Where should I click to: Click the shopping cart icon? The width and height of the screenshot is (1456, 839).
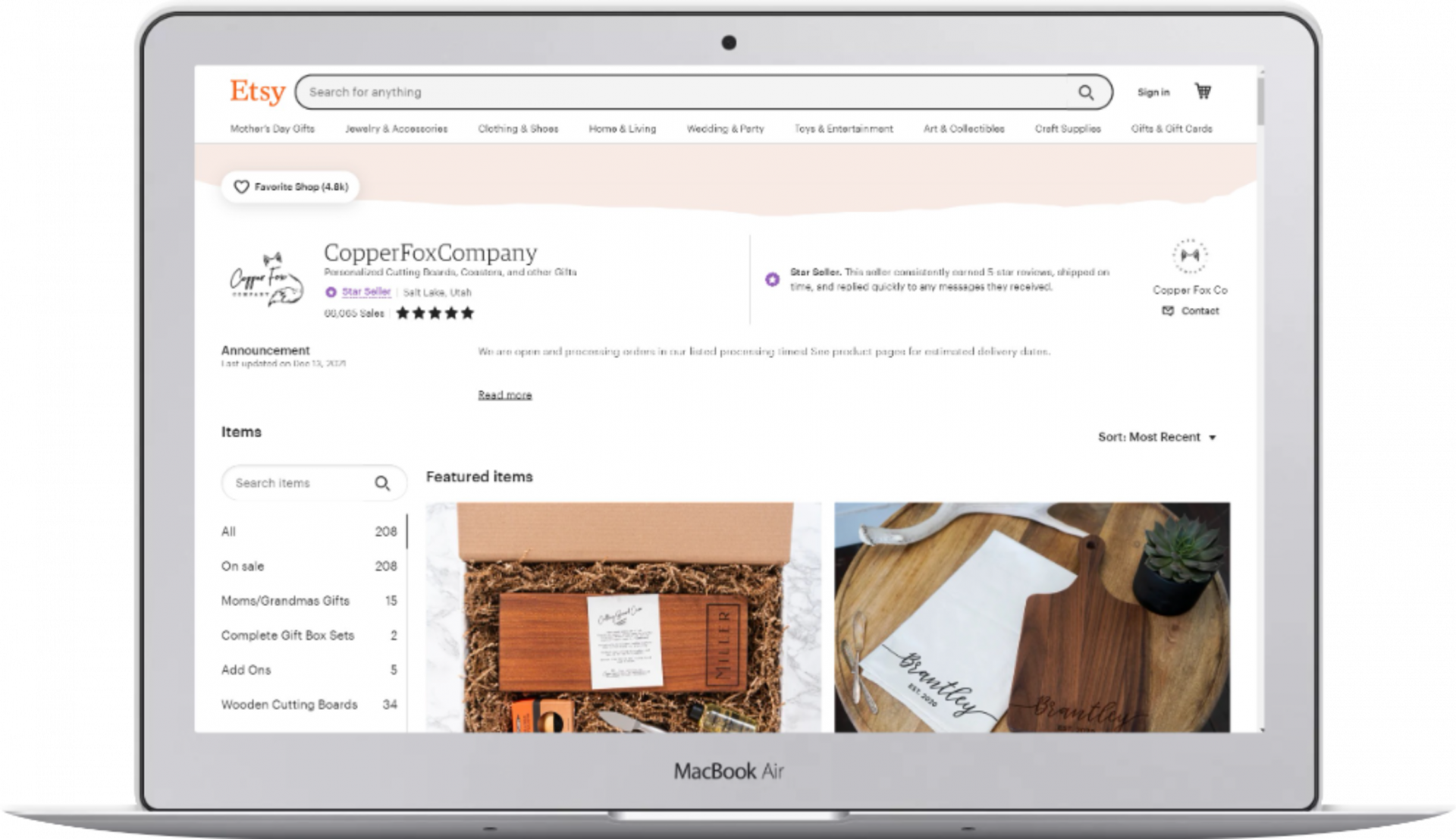[1205, 91]
